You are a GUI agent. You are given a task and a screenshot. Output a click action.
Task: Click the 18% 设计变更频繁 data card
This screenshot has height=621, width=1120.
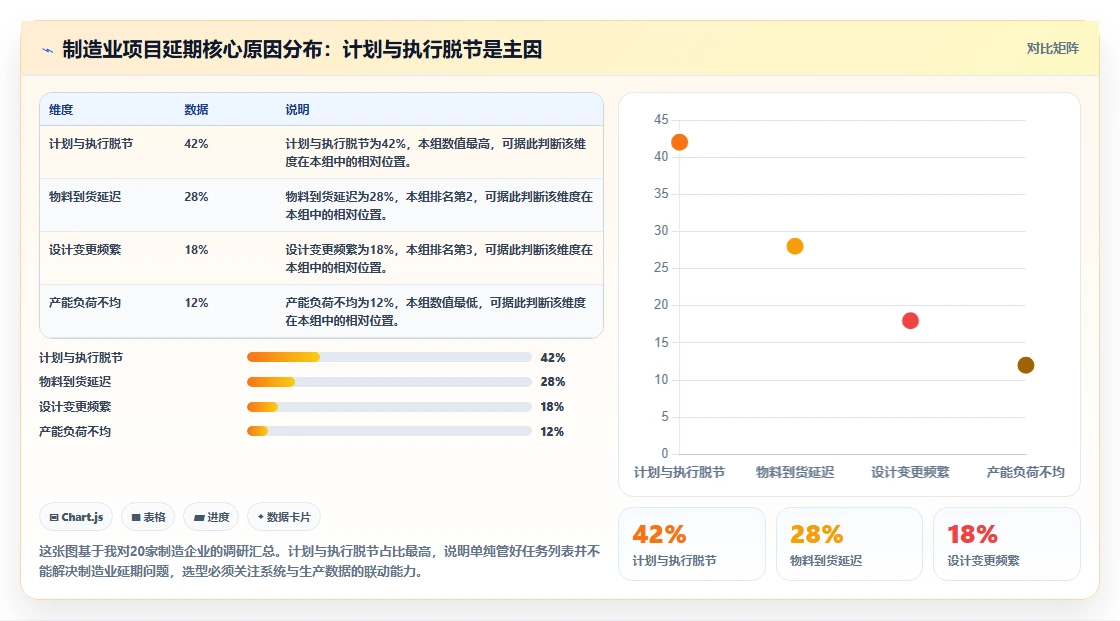pos(1006,544)
